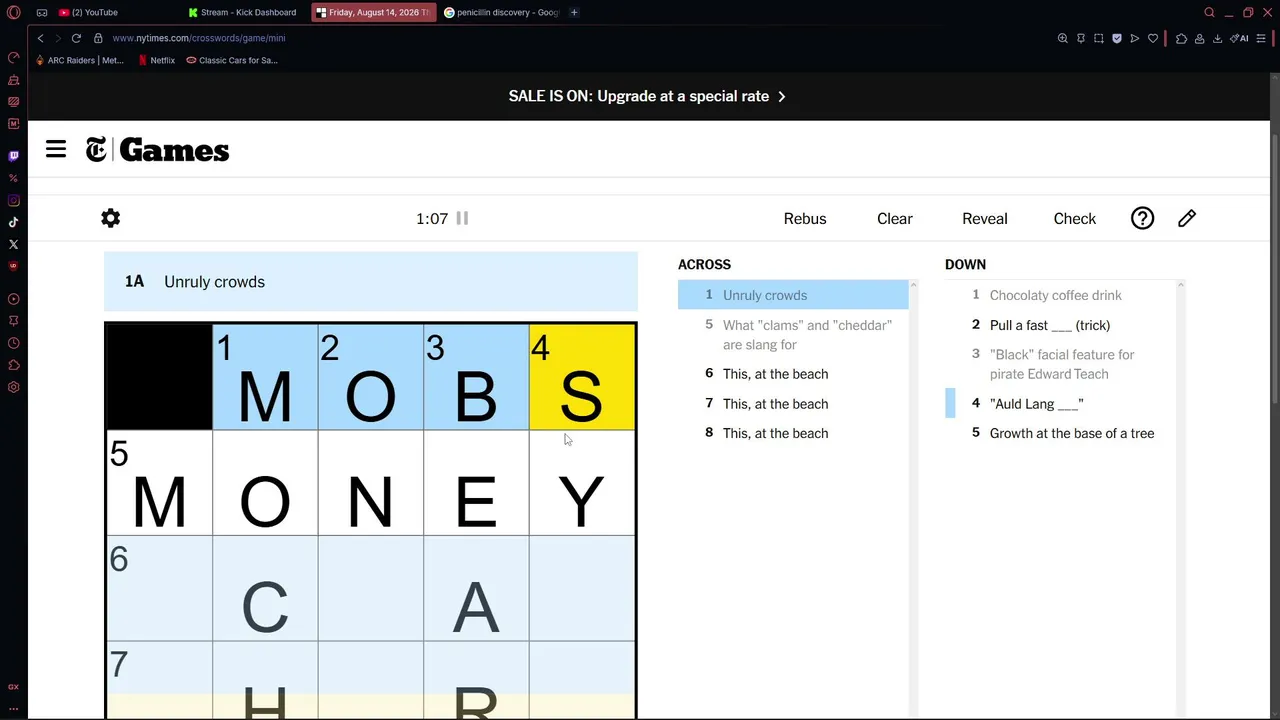The height and width of the screenshot is (720, 1280).
Task: Select clue 5 Down Growth at tree base
Action: coord(1060,433)
